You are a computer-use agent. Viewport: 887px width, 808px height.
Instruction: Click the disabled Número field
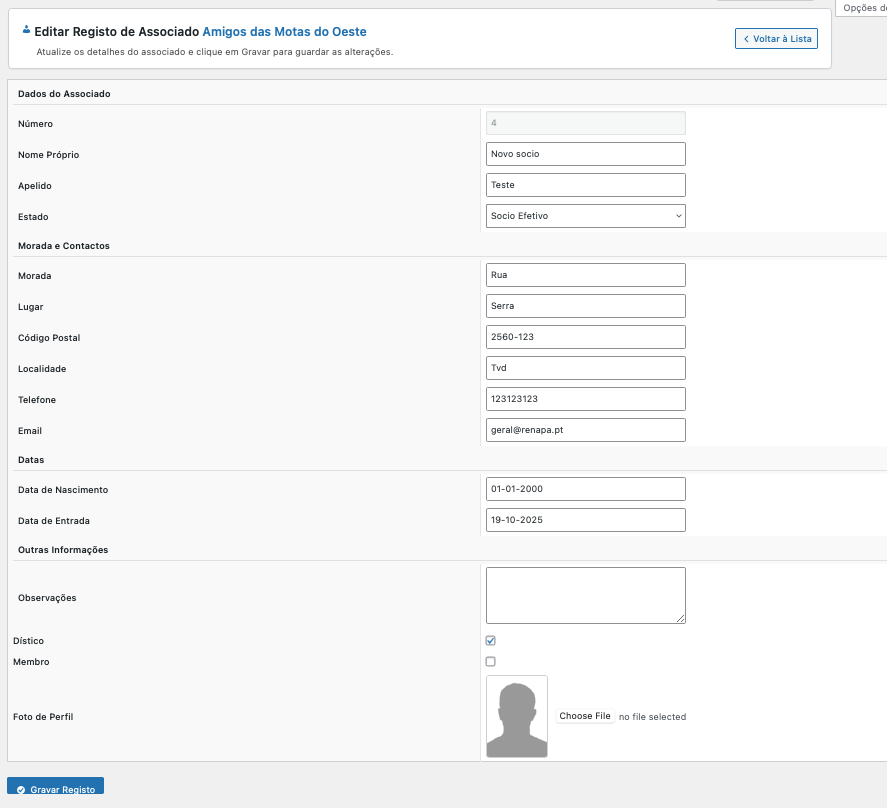tap(585, 123)
